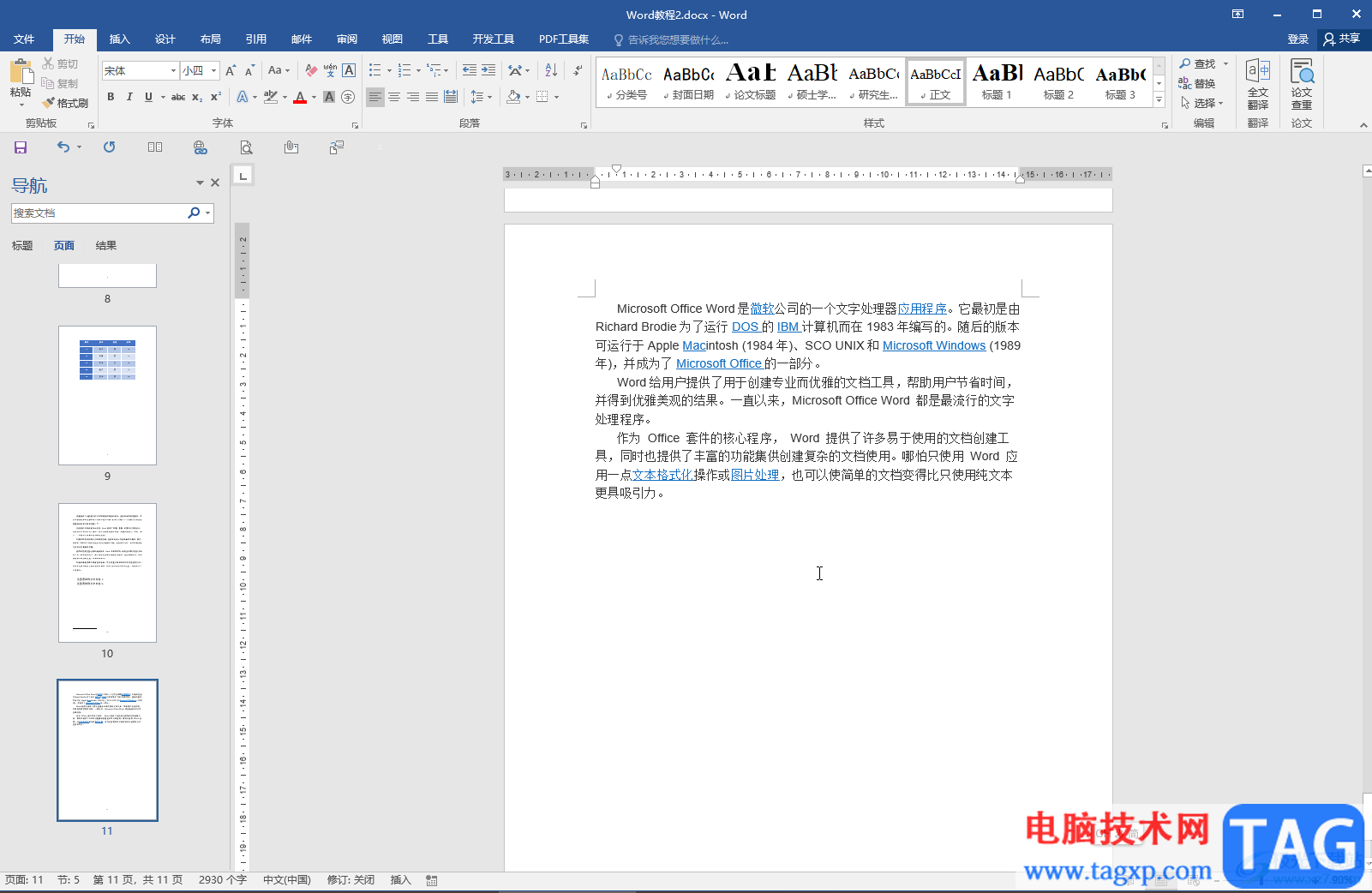Screen dimensions: 1372x893
Task: Open the Change Case dropdown
Action: pos(279,70)
